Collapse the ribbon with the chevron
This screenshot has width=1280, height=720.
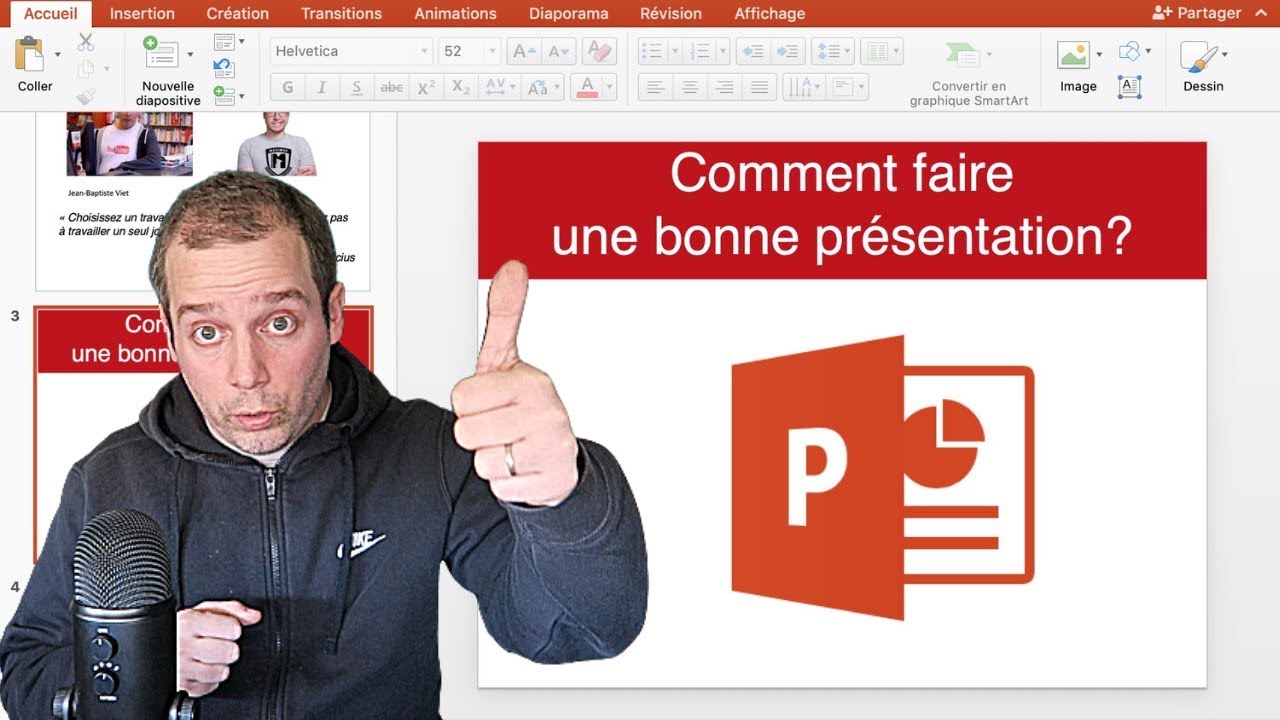click(1260, 12)
